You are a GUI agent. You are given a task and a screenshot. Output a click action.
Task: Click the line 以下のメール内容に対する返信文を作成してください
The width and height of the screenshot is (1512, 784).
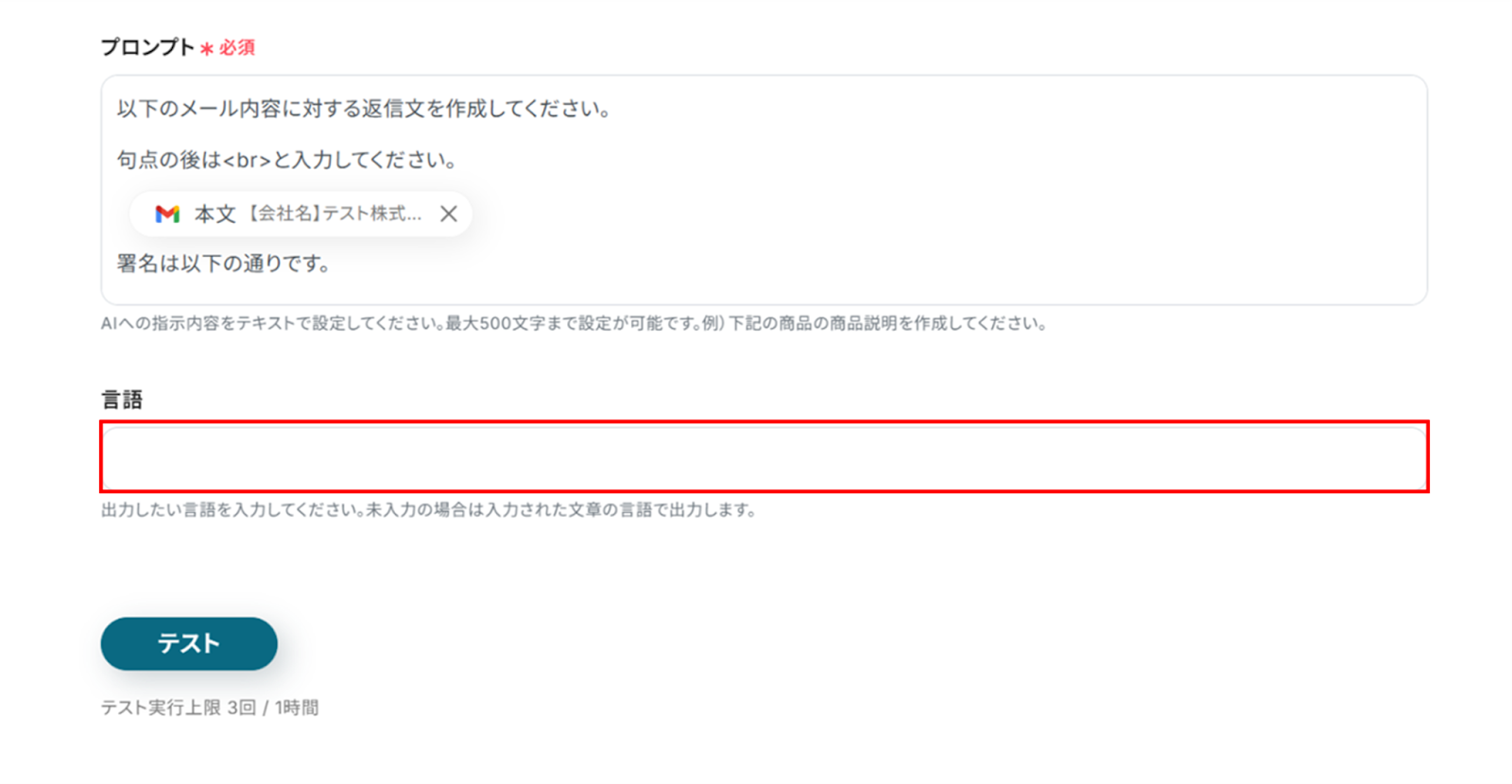tap(363, 109)
